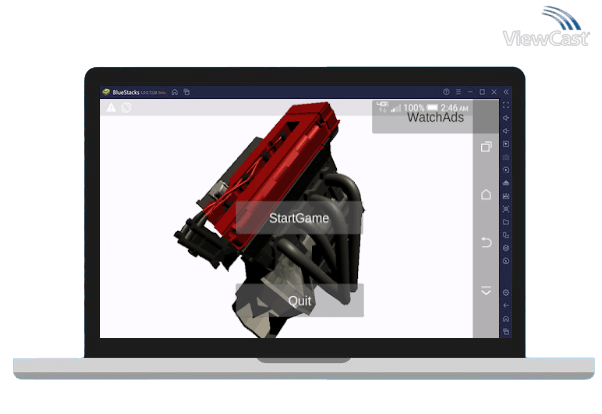Click the volume down icon in sidebar
Screen dimensions: 602x414
[x=506, y=131]
